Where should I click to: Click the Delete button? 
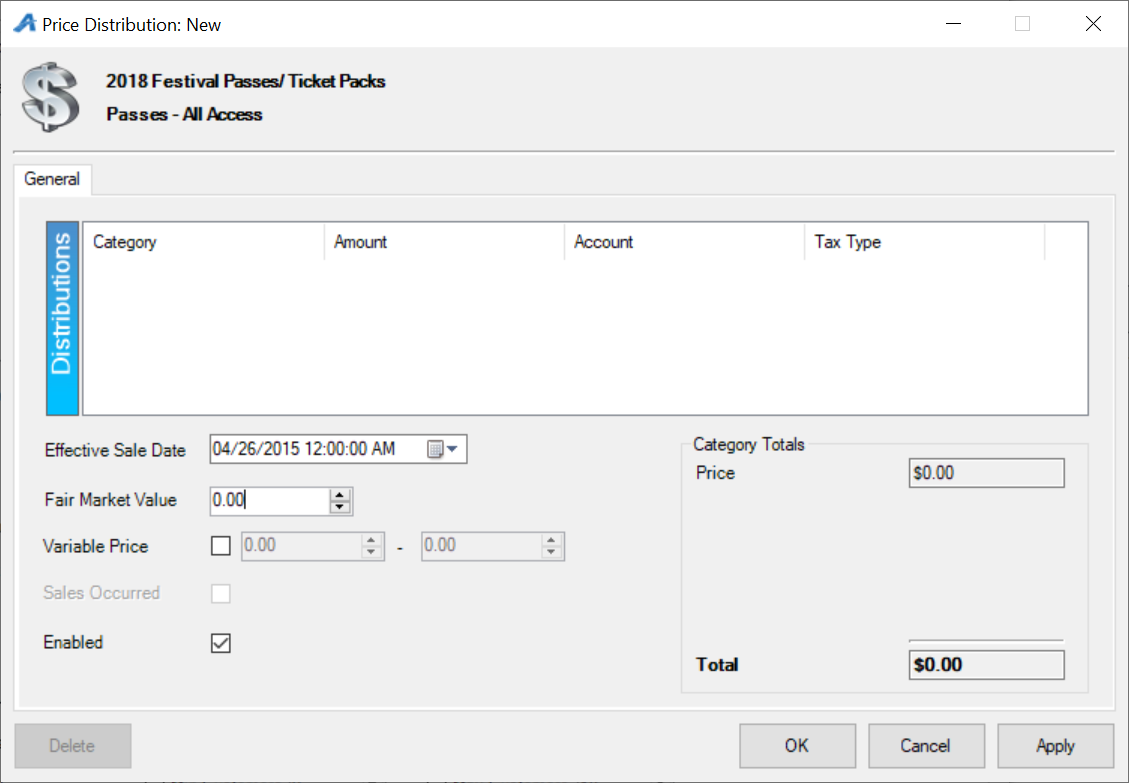[x=73, y=746]
